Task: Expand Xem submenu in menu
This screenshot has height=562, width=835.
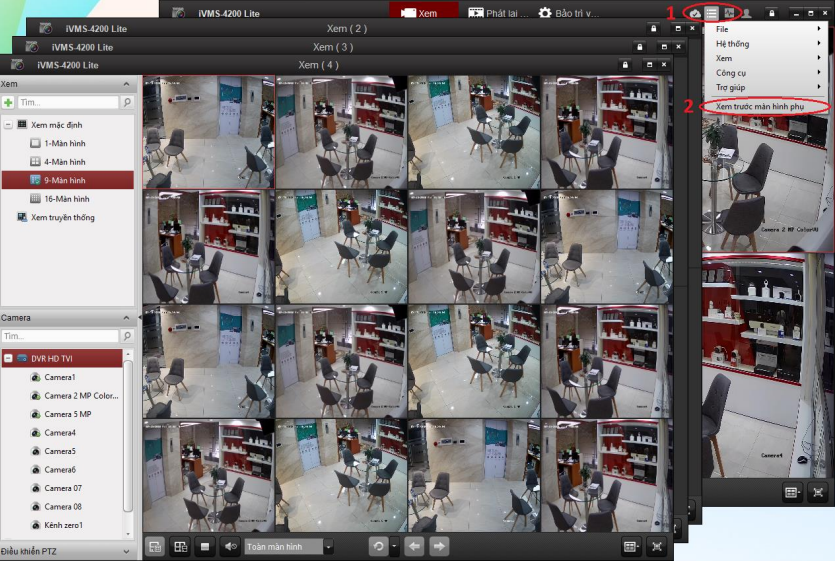Action: click(765, 58)
